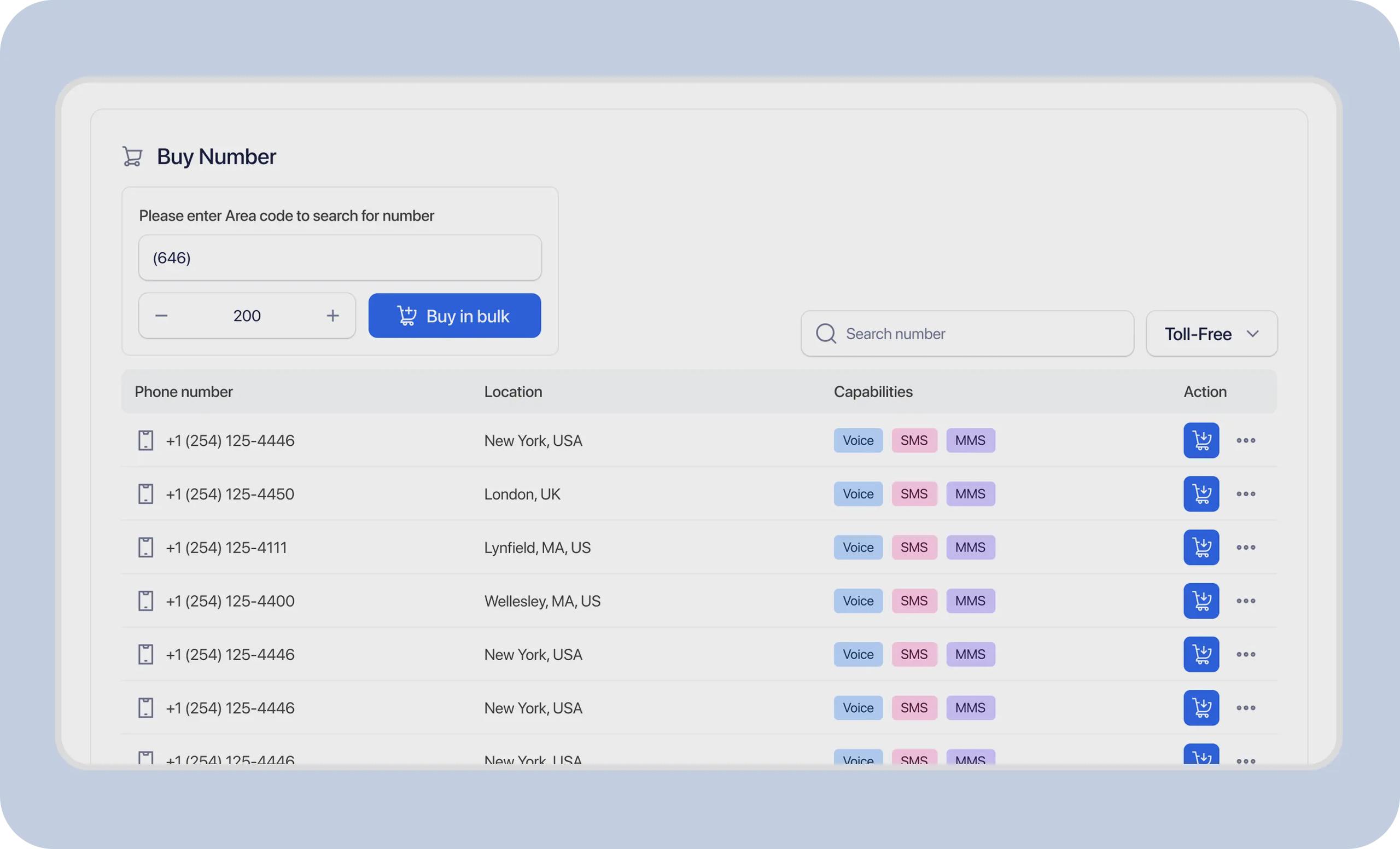Click the MMS tag on Wellesley row
Image resolution: width=1400 pixels, height=849 pixels.
pyautogui.click(x=970, y=601)
